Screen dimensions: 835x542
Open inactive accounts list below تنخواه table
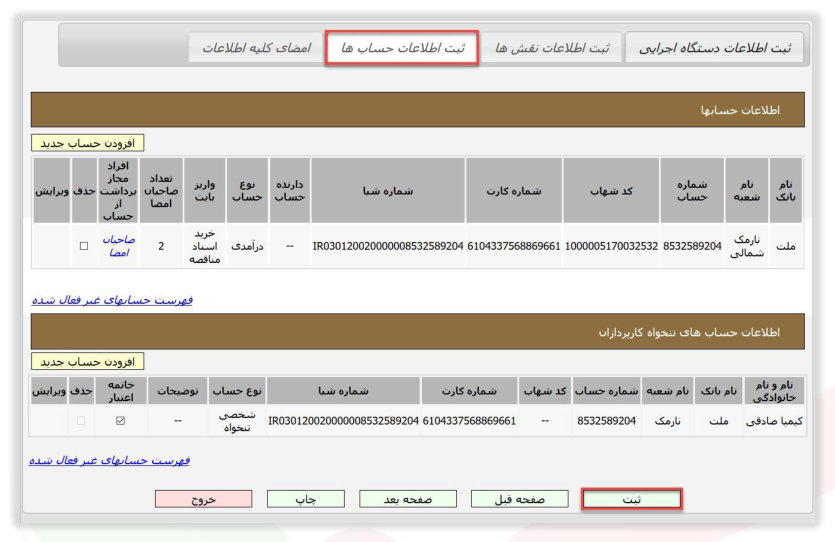point(109,460)
